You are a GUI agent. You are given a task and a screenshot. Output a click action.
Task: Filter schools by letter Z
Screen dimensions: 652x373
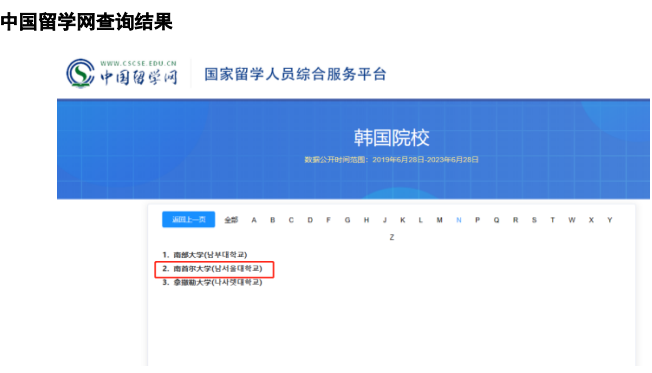[x=392, y=237]
